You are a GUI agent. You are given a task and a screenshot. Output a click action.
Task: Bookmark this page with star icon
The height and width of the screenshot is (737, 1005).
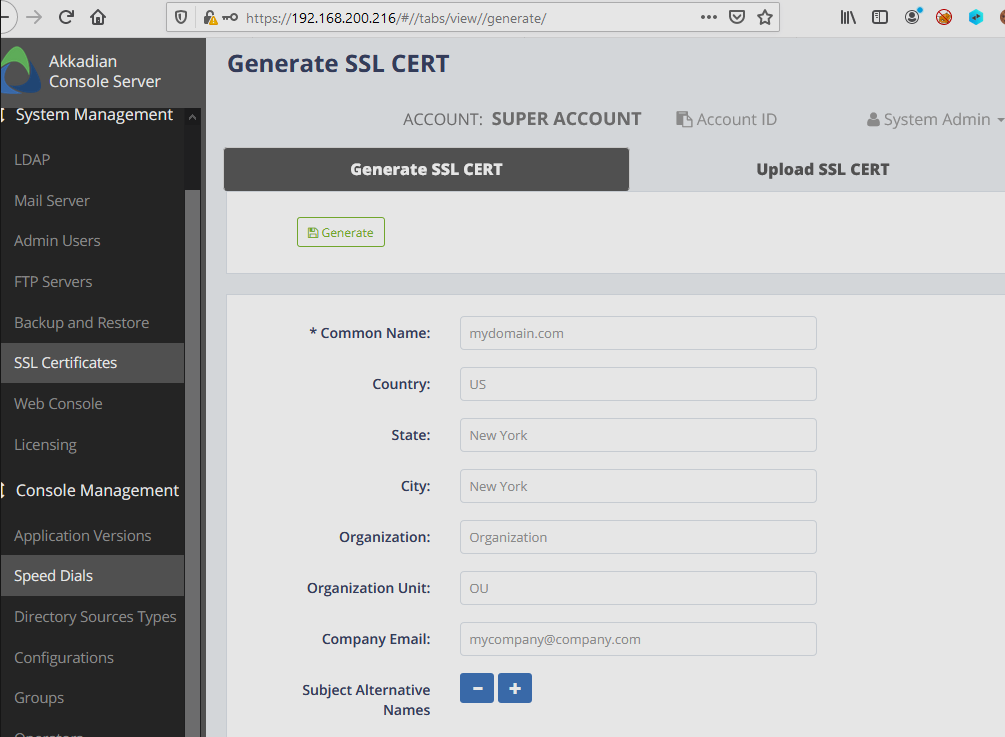click(x=765, y=17)
